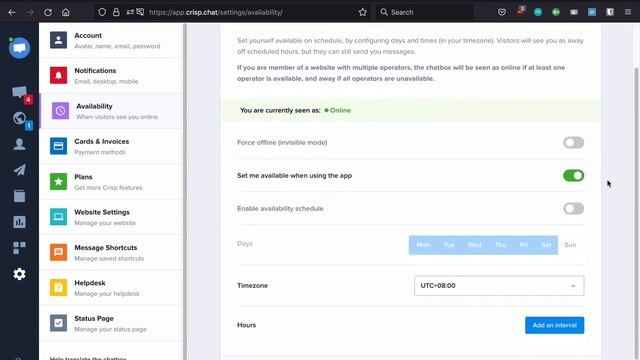Click the browser Search box

[x=424, y=12]
